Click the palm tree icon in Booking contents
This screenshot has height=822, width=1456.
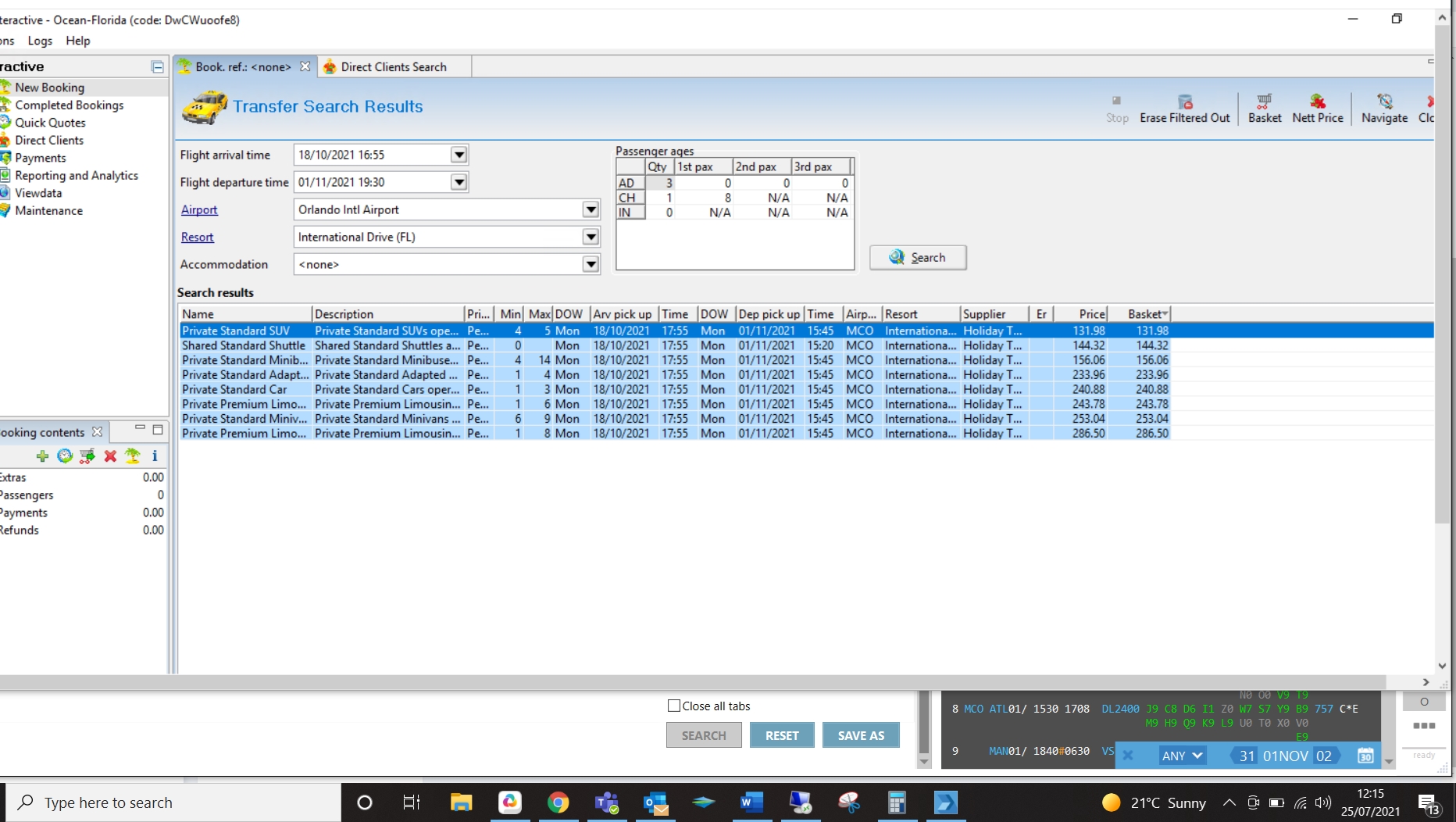click(x=133, y=456)
